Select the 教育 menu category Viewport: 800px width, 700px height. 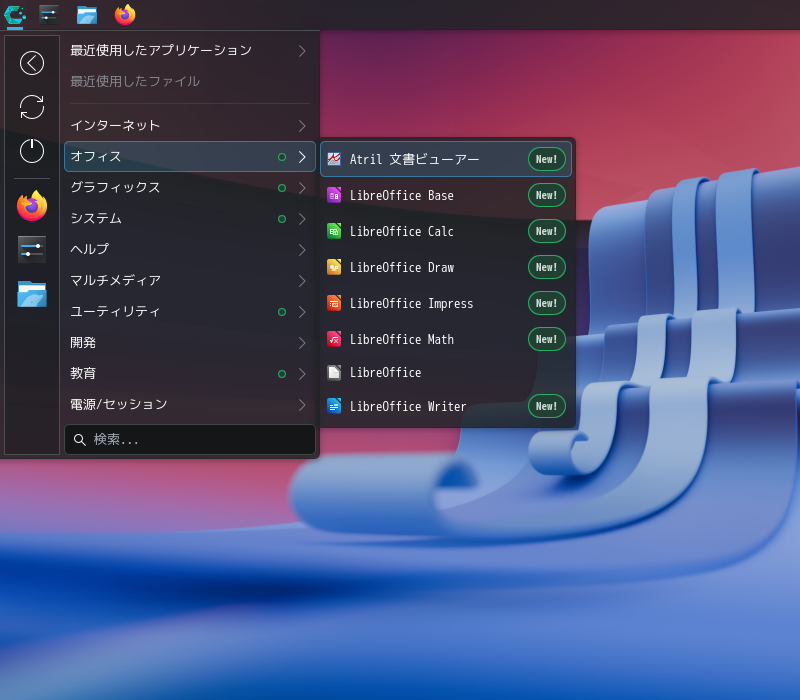[190, 373]
